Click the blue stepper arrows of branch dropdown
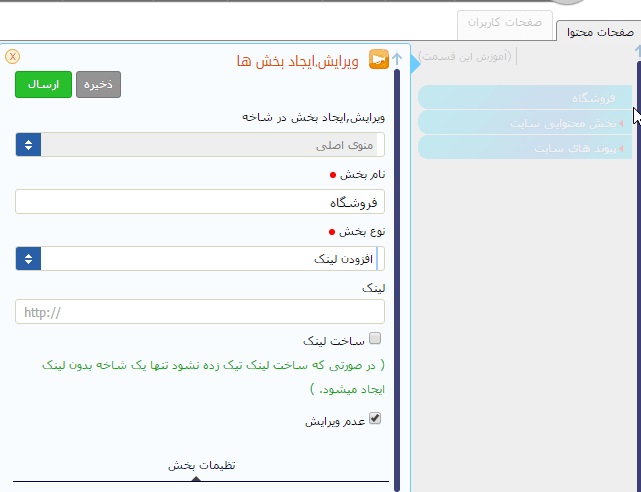 pyautogui.click(x=28, y=145)
